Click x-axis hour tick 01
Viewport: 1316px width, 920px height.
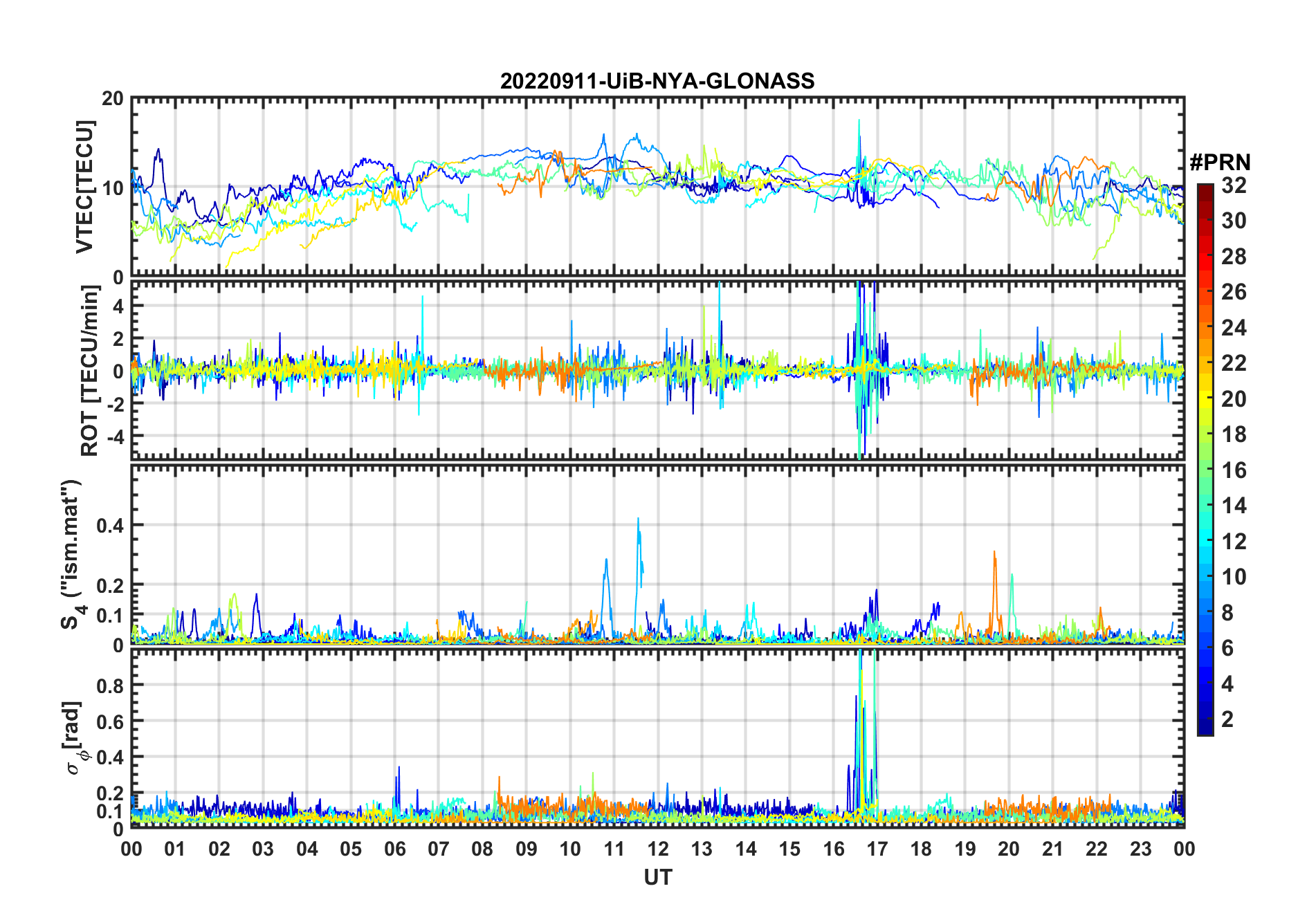click(x=175, y=849)
